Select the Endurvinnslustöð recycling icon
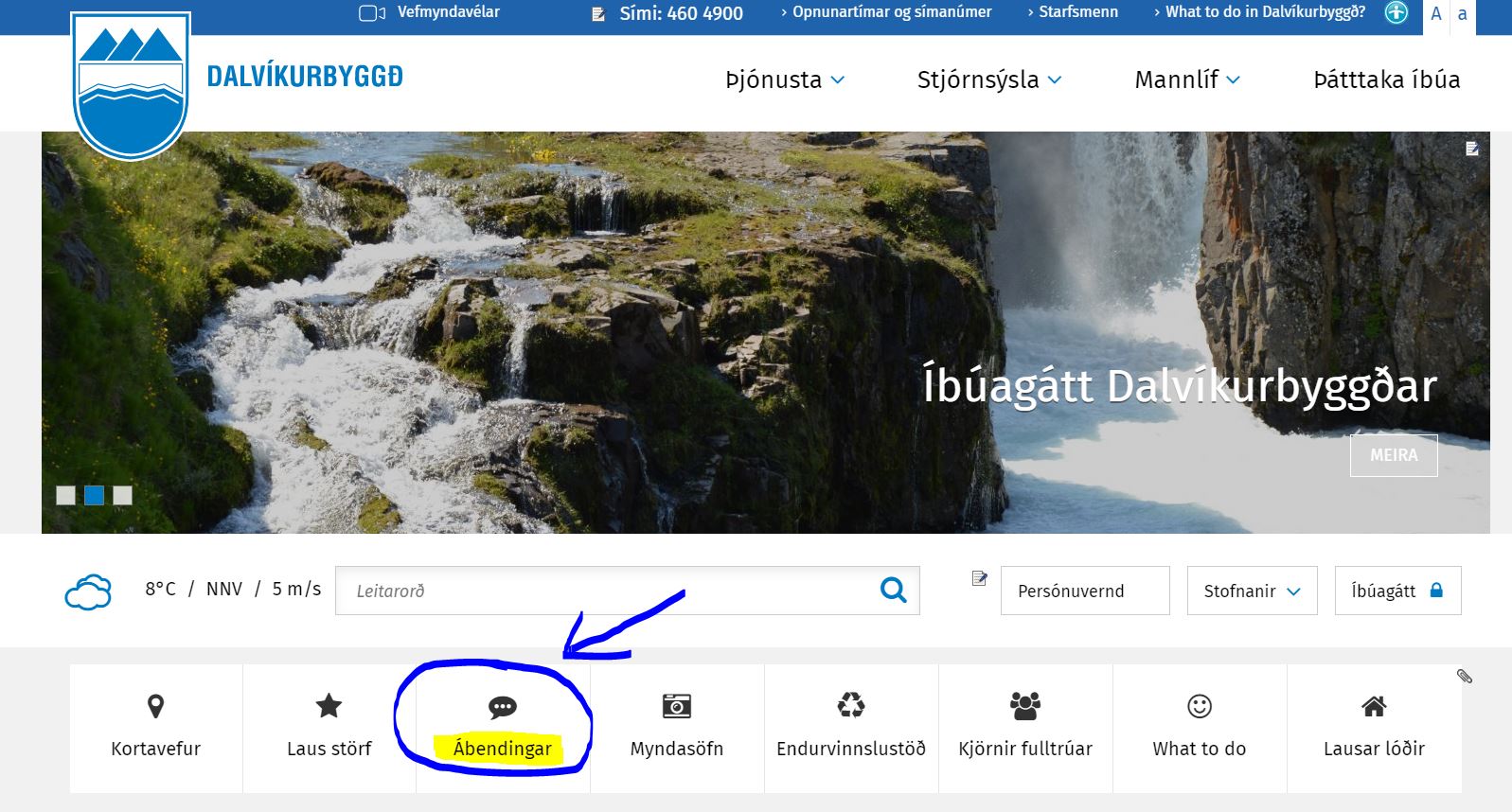 [850, 705]
